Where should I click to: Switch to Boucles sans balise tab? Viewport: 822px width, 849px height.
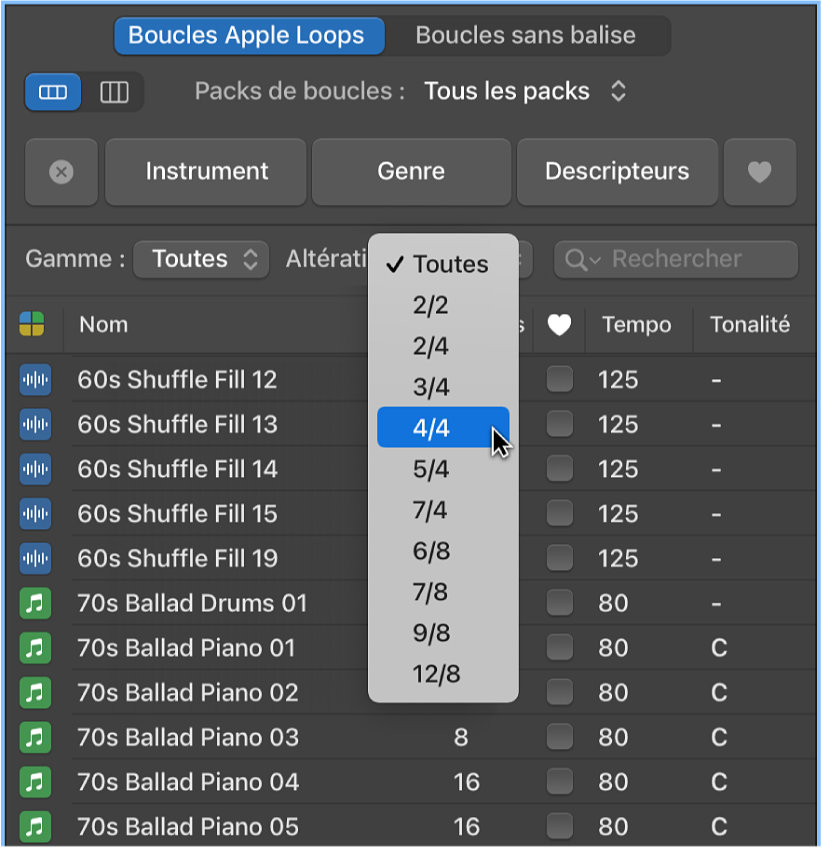525,36
